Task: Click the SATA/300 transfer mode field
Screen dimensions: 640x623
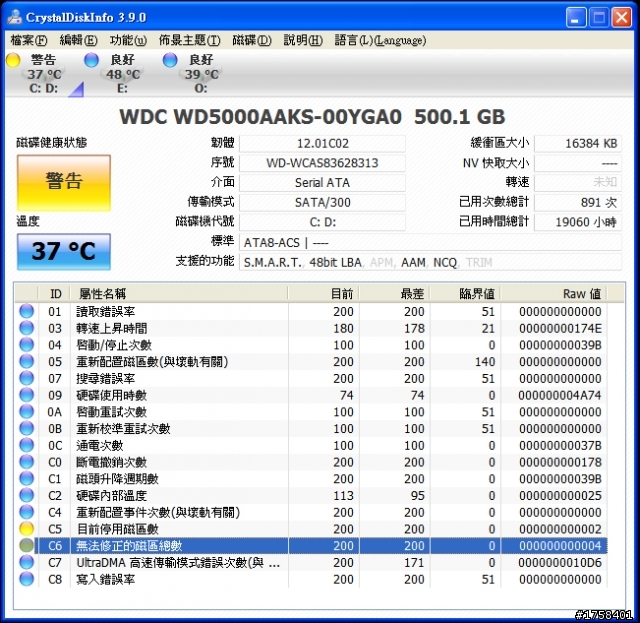Action: pos(322,202)
